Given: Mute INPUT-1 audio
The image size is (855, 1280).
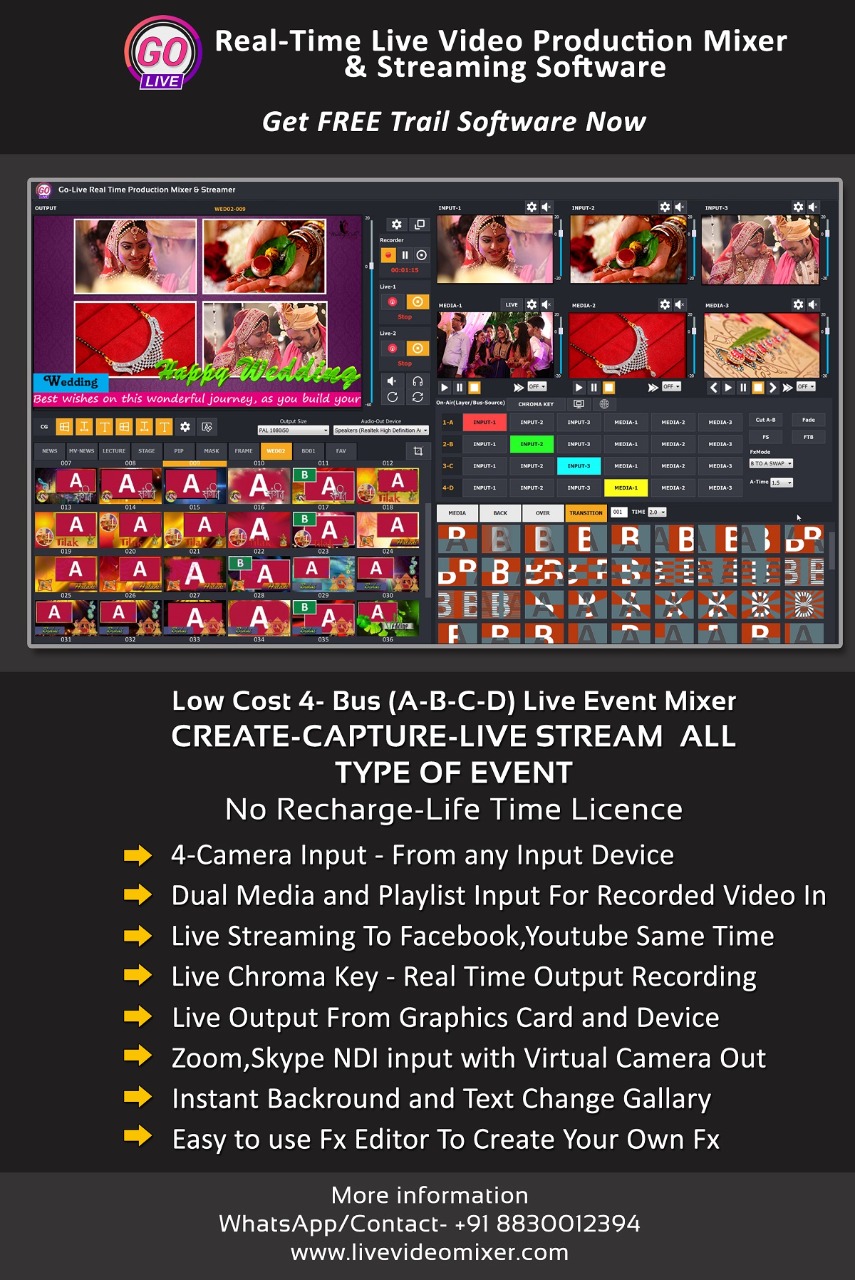Looking at the screenshot, I should point(546,207).
